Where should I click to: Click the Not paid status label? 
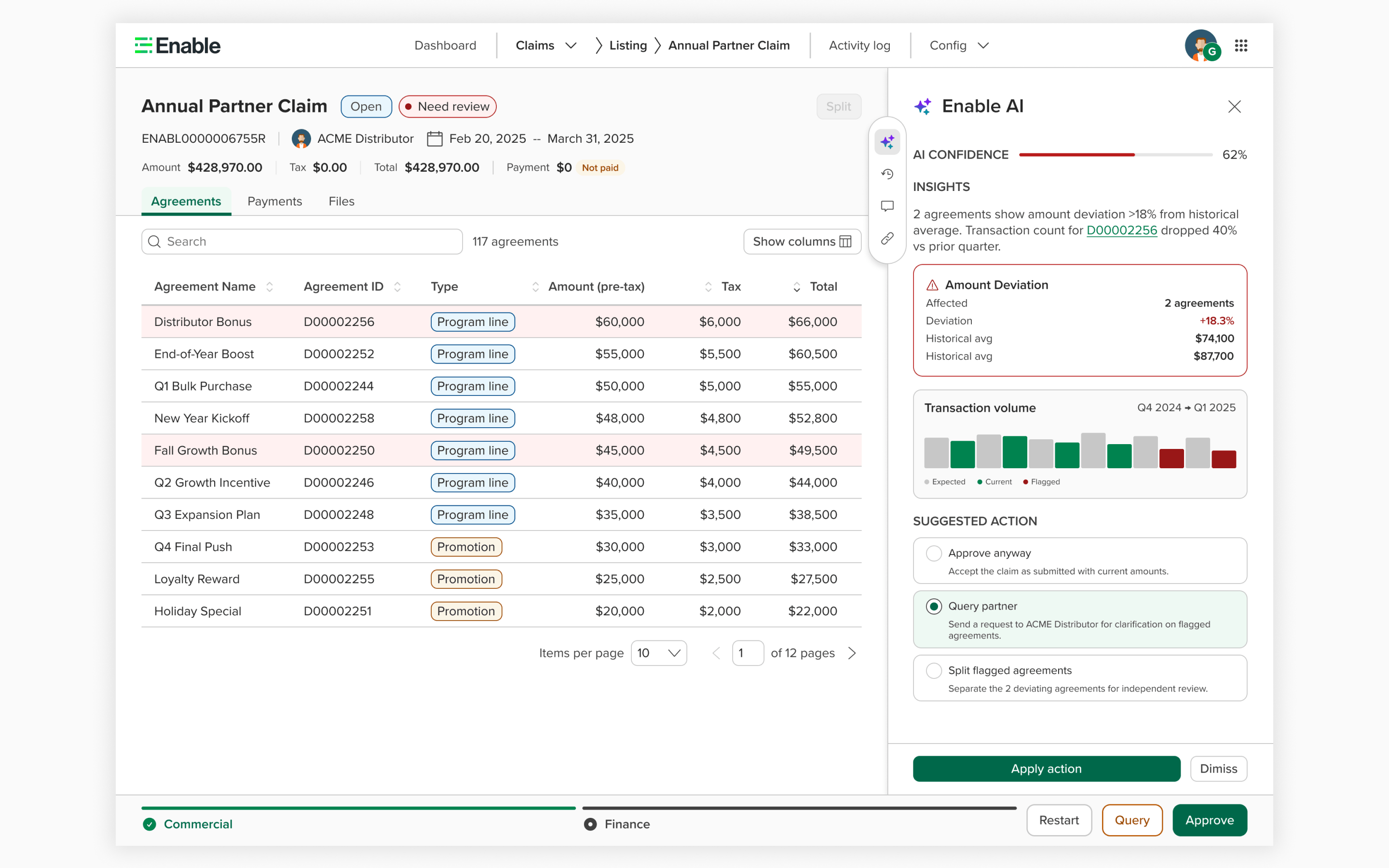pos(600,168)
